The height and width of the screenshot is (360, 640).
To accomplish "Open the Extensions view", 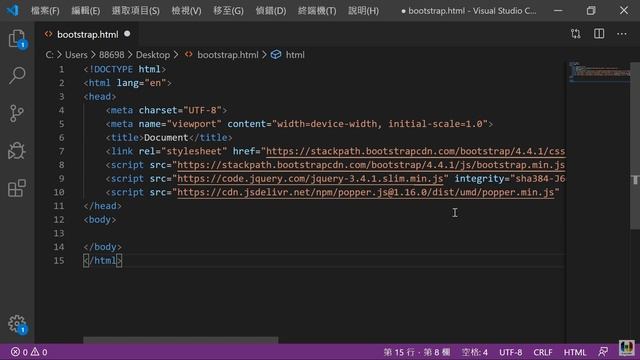I will 17,188.
